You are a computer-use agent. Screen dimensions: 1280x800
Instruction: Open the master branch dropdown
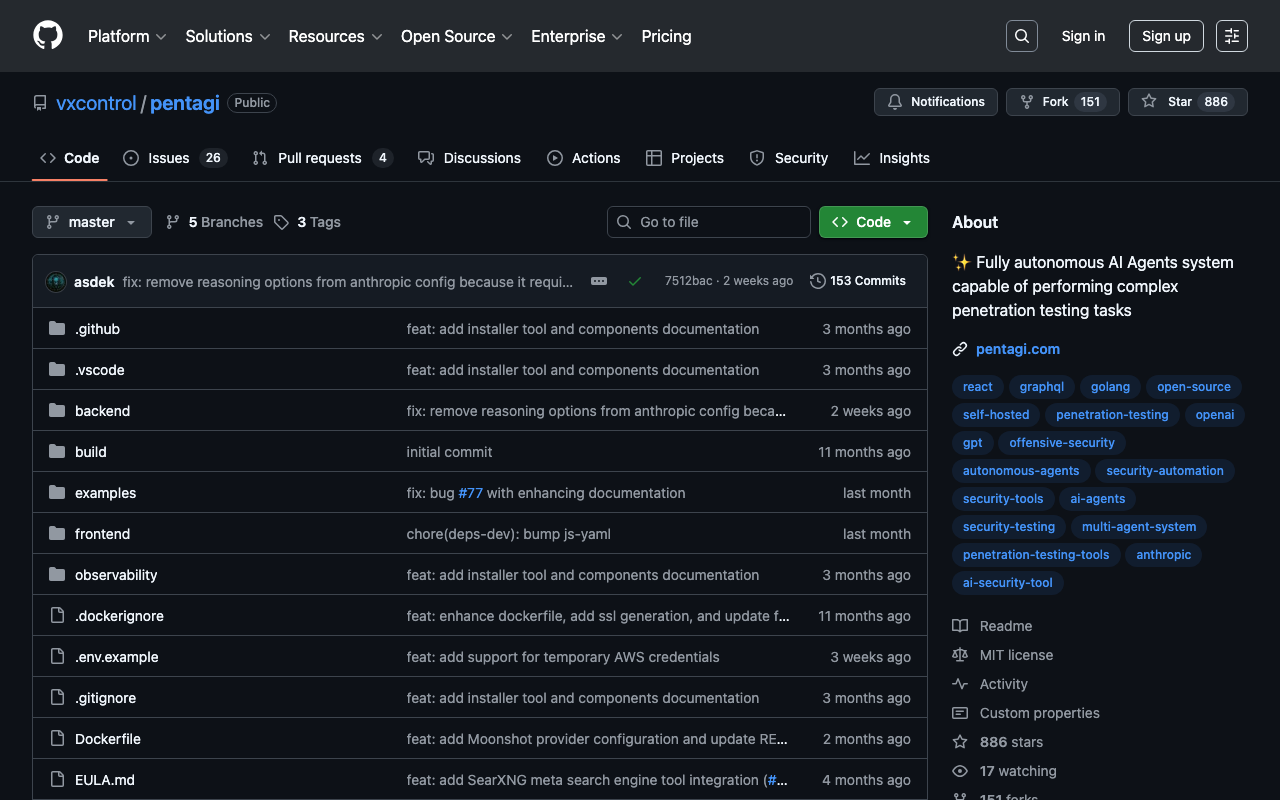tap(92, 222)
